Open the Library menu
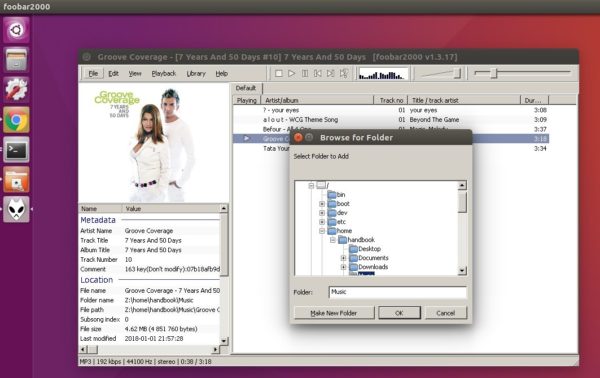 coord(196,73)
